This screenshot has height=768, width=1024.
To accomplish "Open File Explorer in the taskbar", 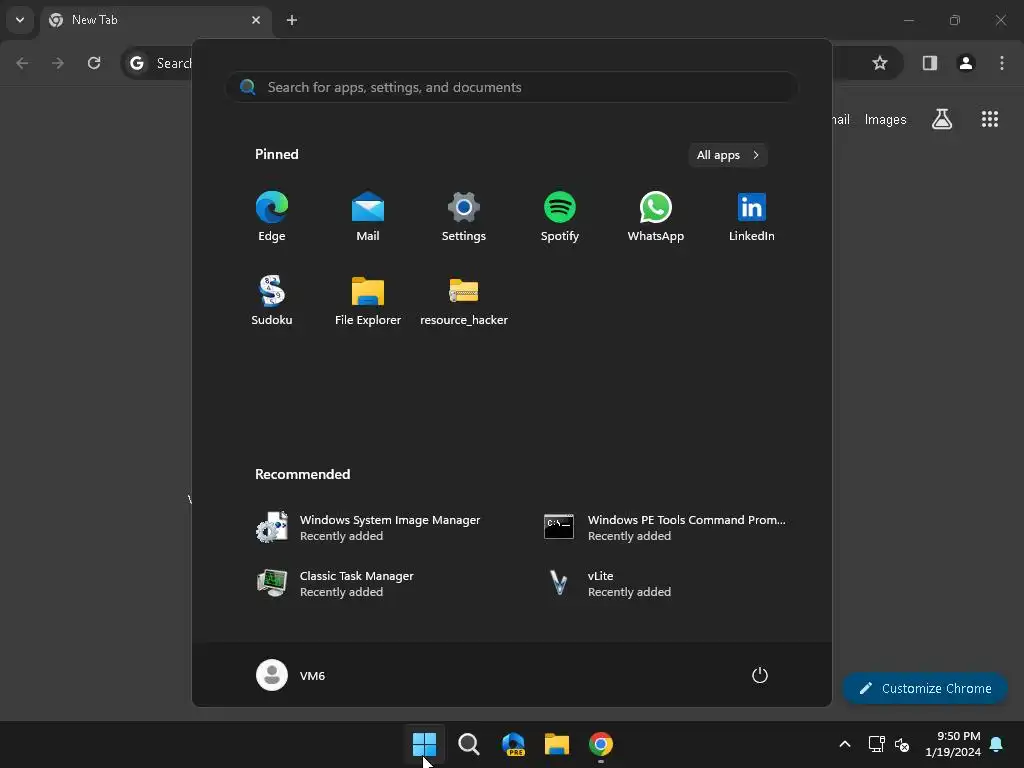I will pyautogui.click(x=557, y=744).
